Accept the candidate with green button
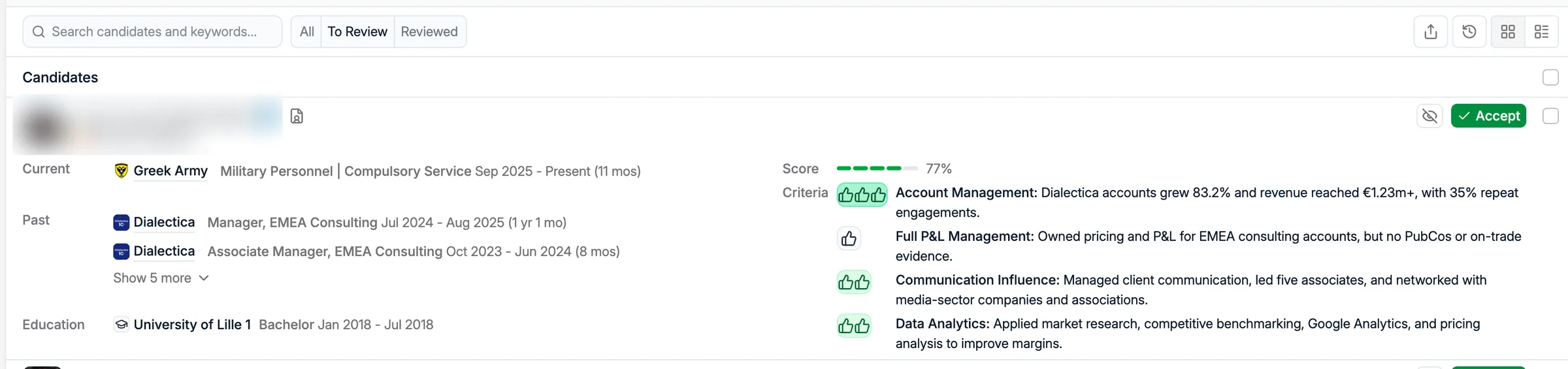Image resolution: width=1568 pixels, height=369 pixels. [x=1488, y=116]
